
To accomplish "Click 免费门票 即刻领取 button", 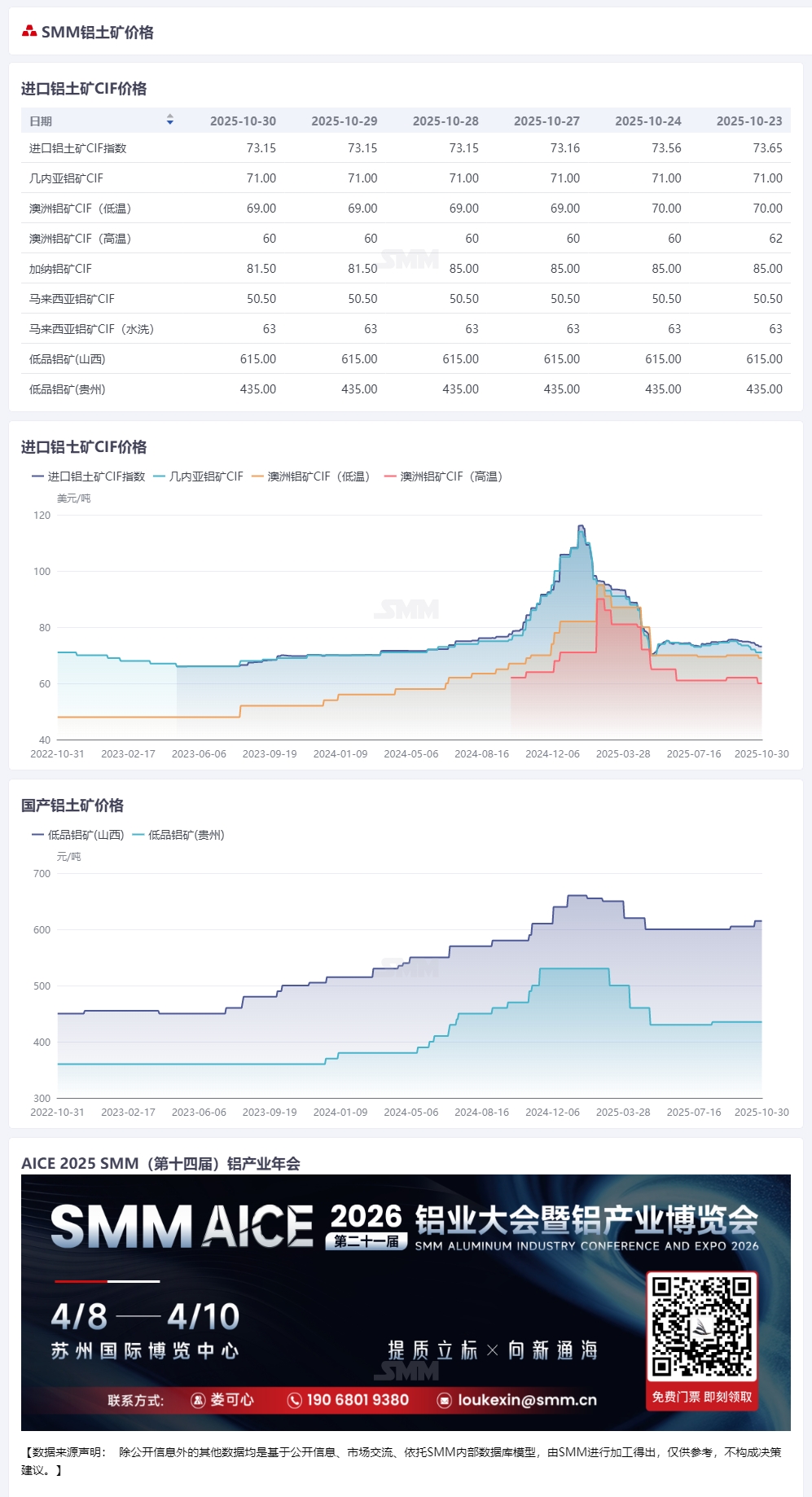I will pos(701,1397).
